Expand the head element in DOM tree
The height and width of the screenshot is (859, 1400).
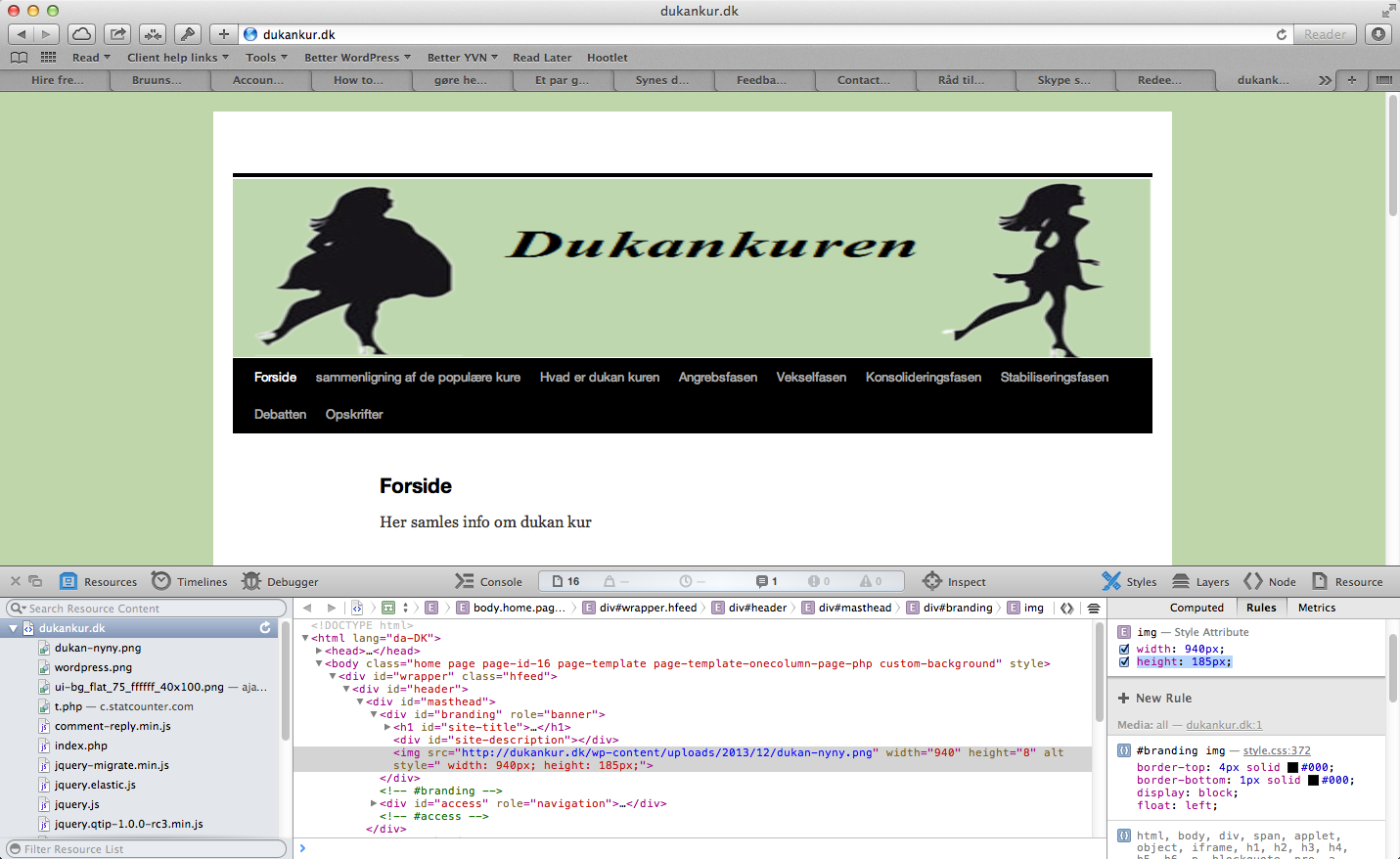point(319,651)
